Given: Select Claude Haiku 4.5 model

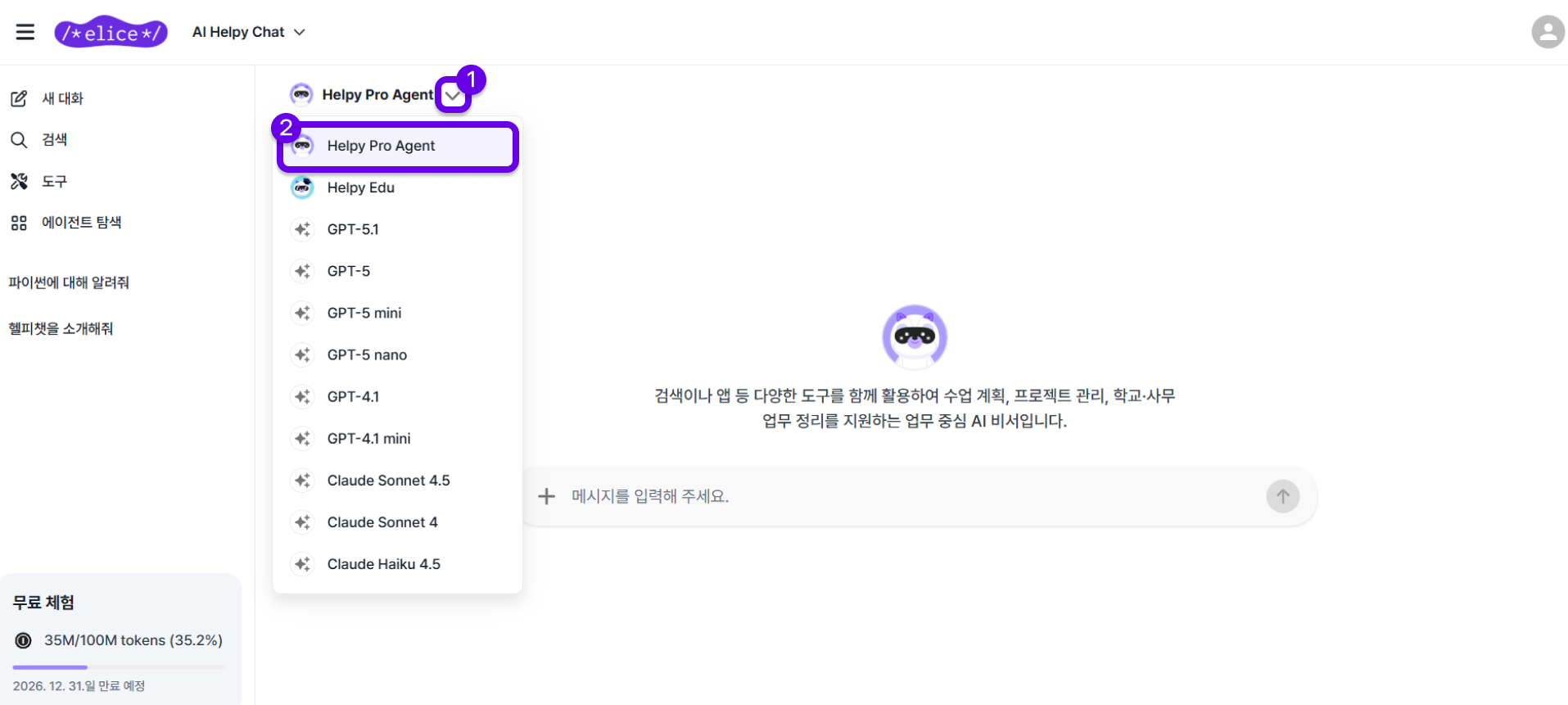Looking at the screenshot, I should click(383, 564).
